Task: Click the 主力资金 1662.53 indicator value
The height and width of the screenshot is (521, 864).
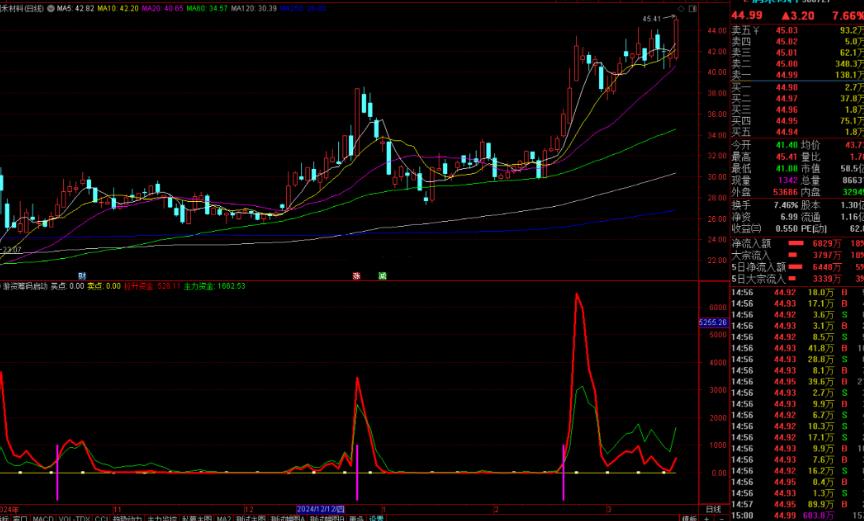Action: click(214, 286)
